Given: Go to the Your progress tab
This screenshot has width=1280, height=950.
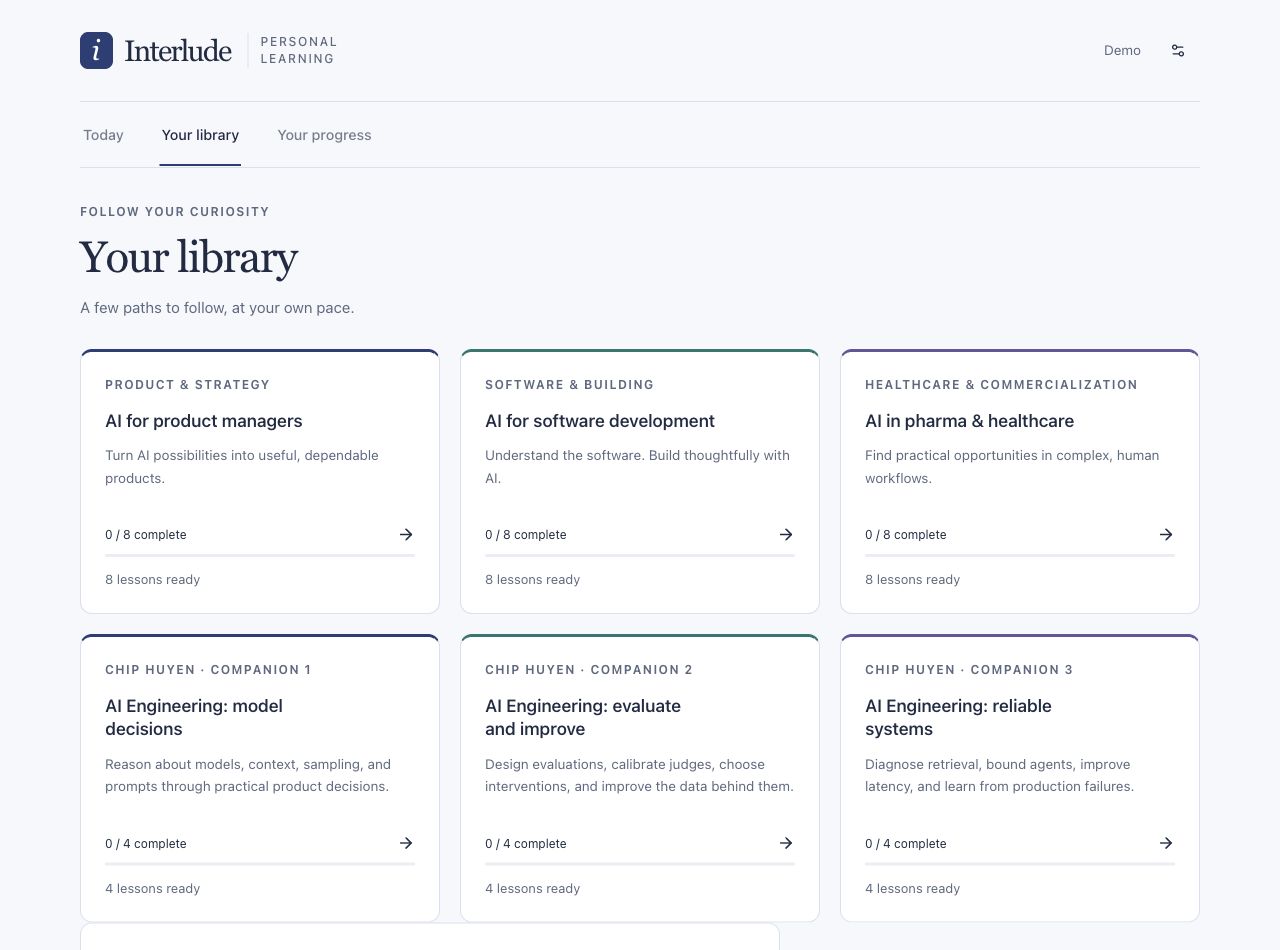Looking at the screenshot, I should 324,135.
